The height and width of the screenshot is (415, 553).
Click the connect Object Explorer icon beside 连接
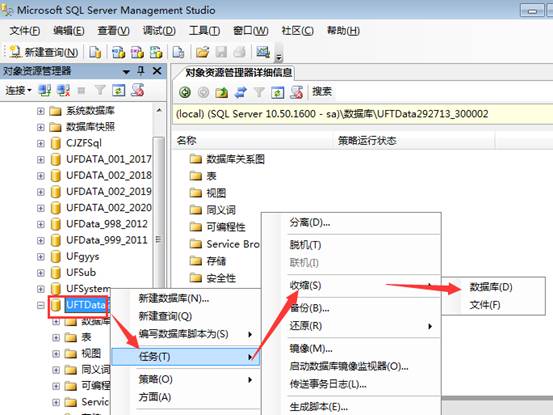coord(45,91)
